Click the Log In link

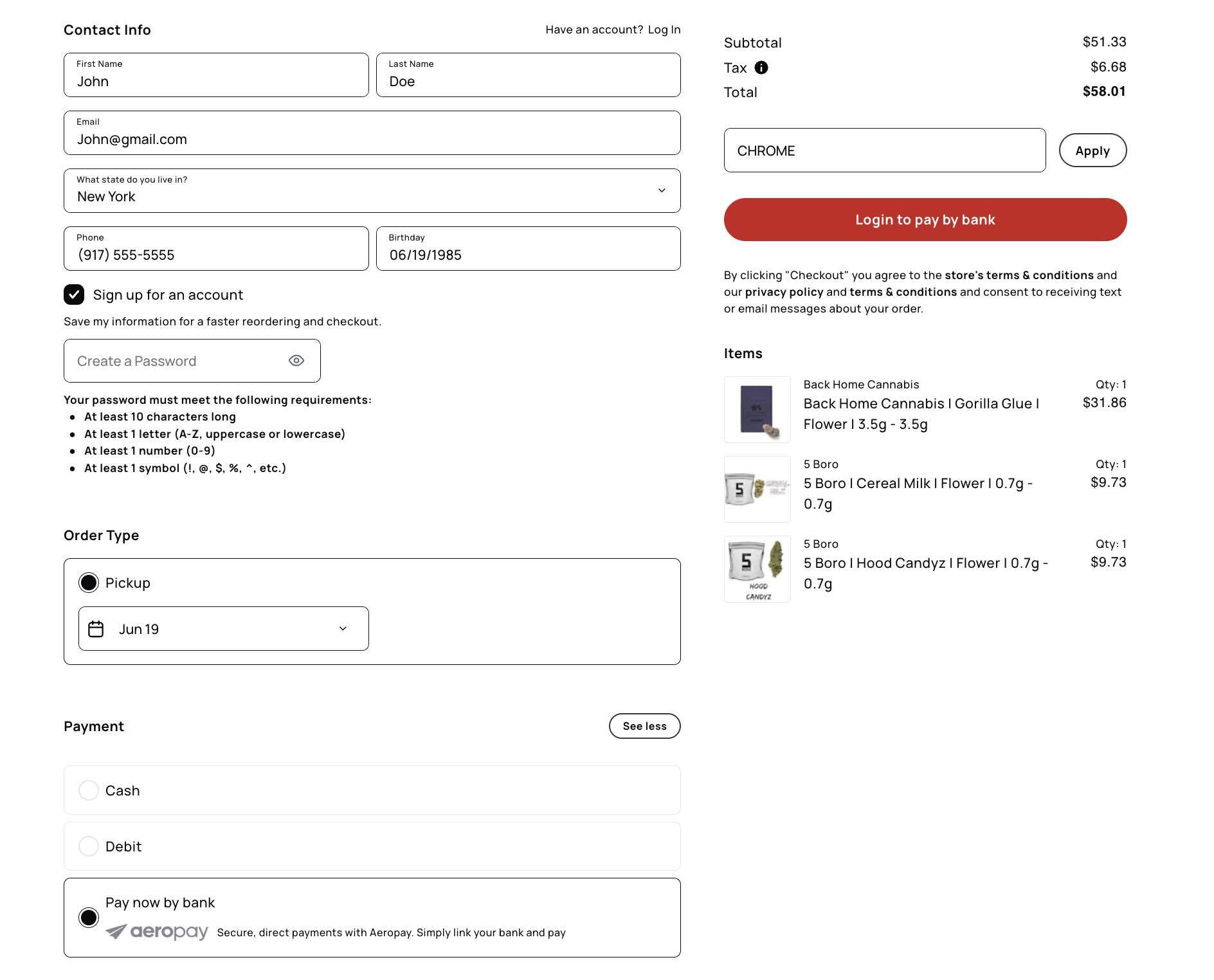click(x=664, y=30)
